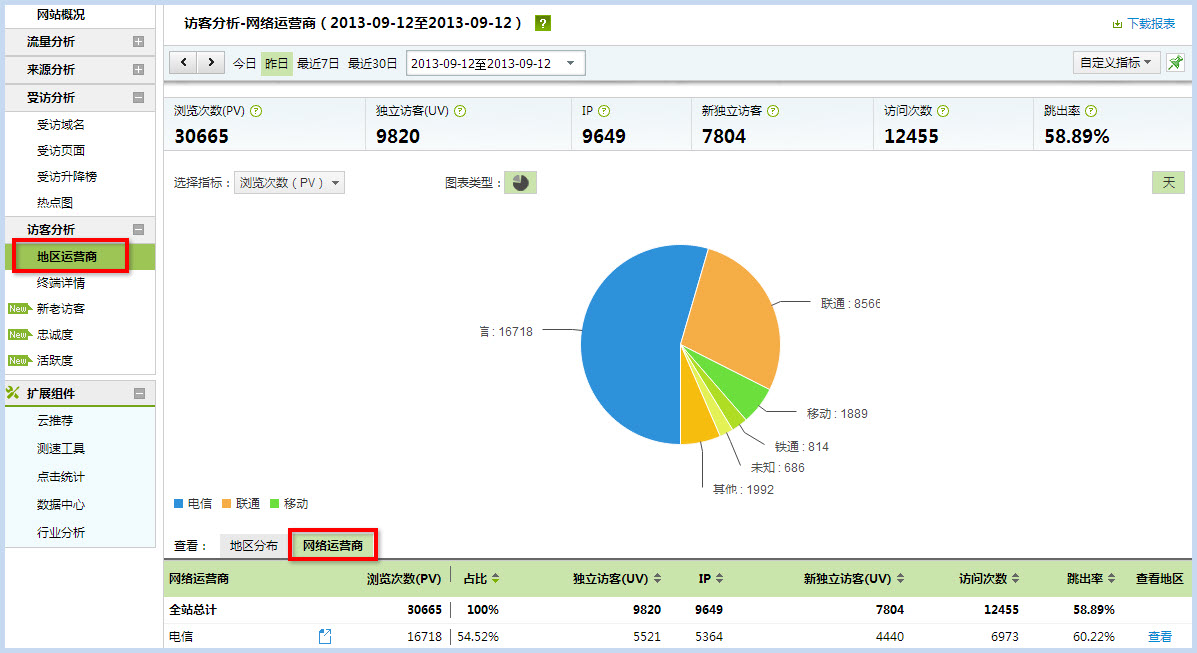The height and width of the screenshot is (653, 1197).
Task: Toggle the 移动 legend item
Action: coord(289,503)
